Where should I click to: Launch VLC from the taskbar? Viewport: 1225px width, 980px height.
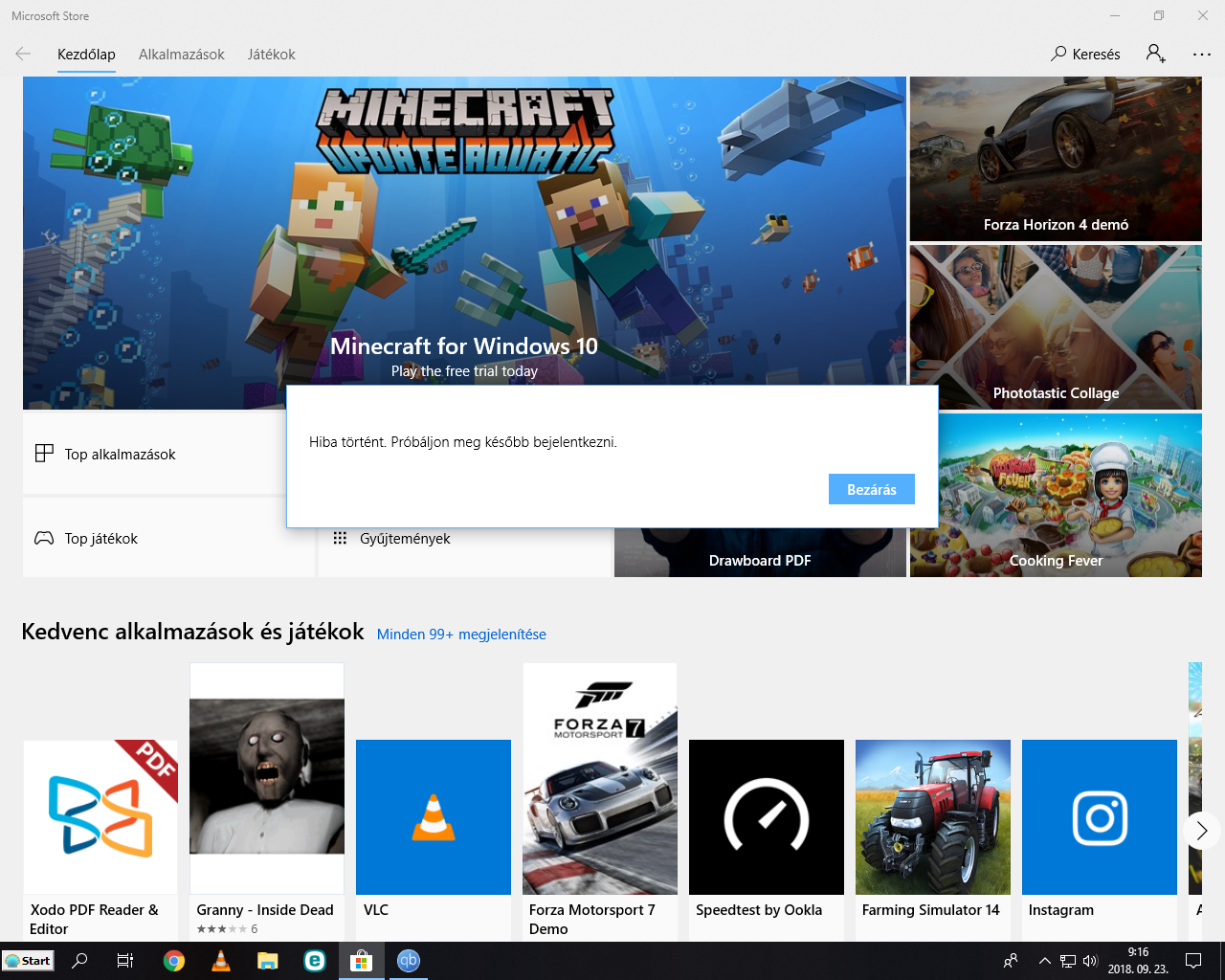[221, 961]
